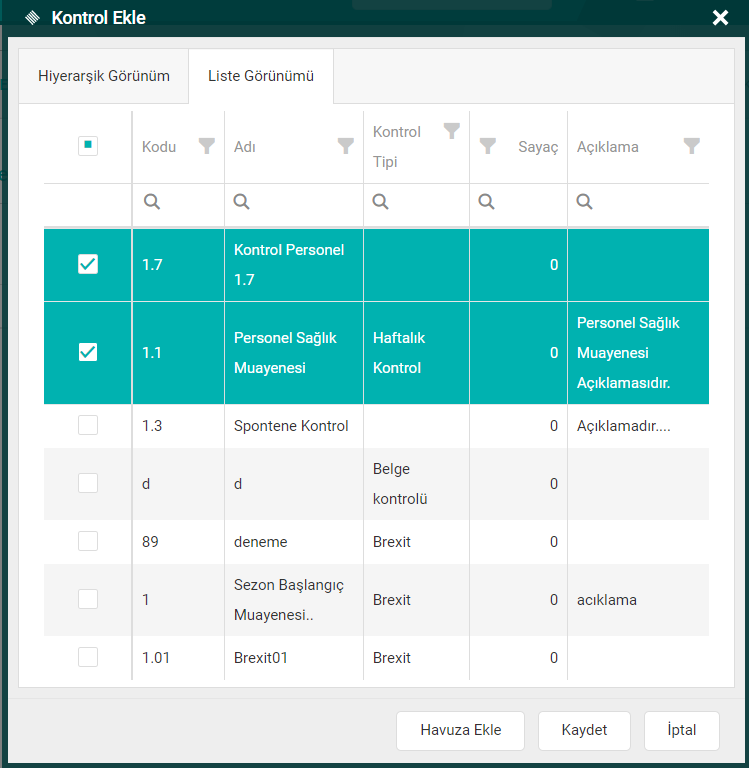Click the Kontrol Ekle layers icon in title bar

pos(32,18)
